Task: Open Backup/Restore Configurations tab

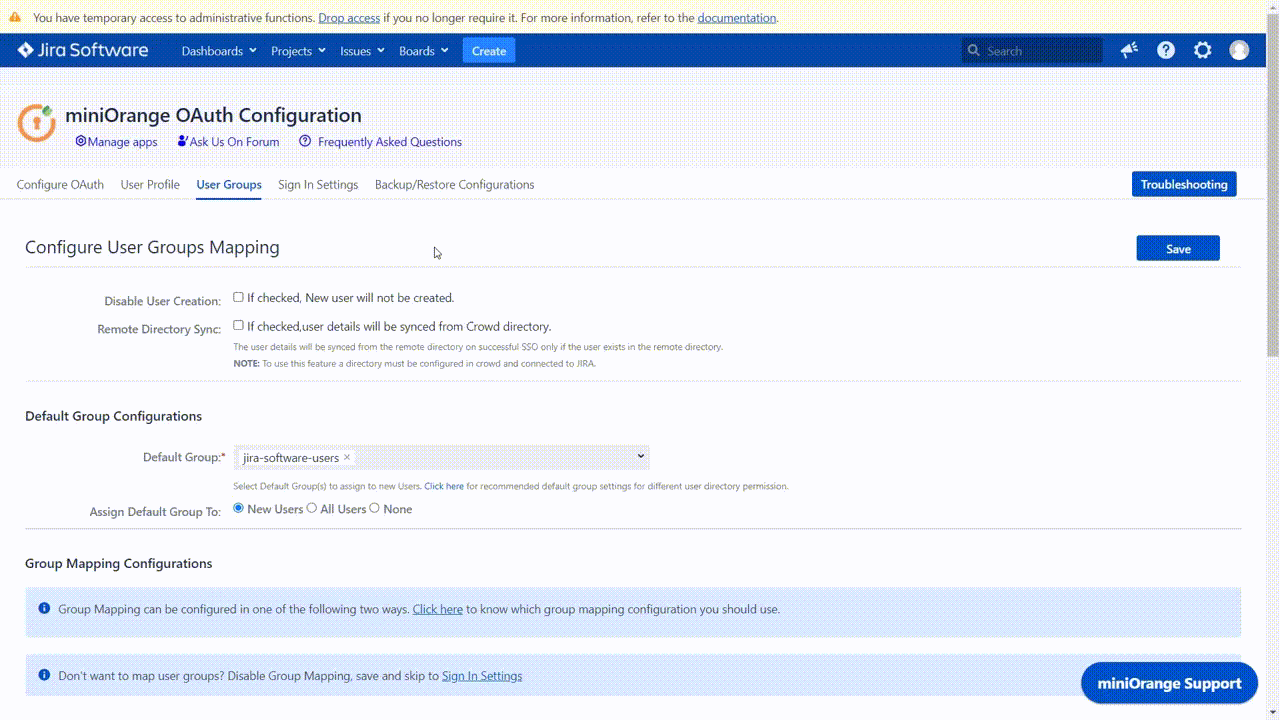Action: point(454,184)
